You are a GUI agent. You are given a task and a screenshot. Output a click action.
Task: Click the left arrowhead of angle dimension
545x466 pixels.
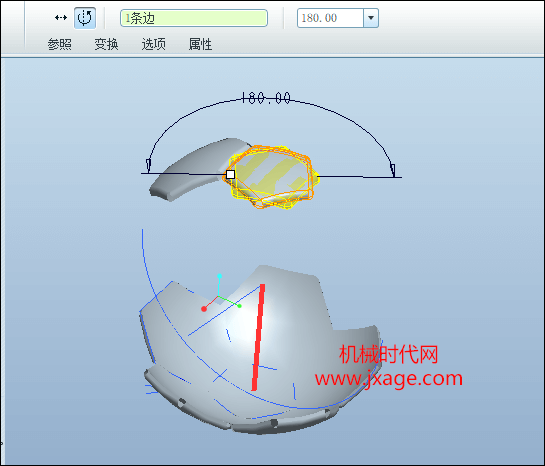click(x=148, y=166)
